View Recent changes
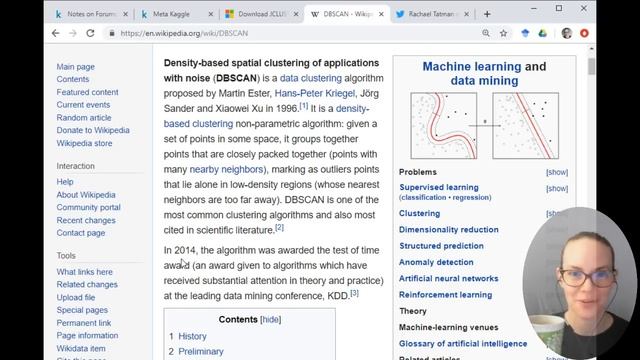The width and height of the screenshot is (640, 360). pos(86,220)
